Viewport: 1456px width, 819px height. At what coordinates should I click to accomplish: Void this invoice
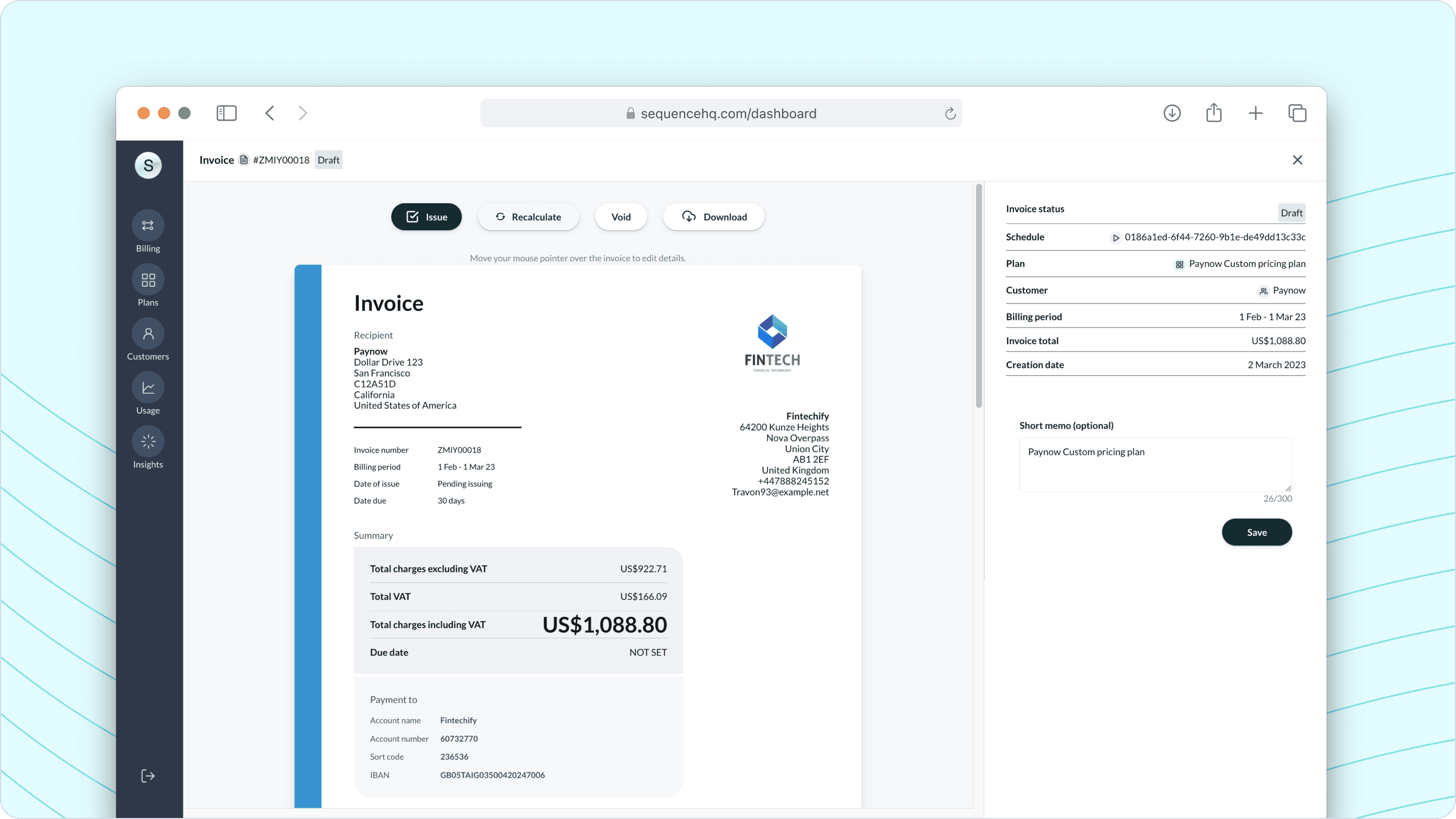click(621, 217)
